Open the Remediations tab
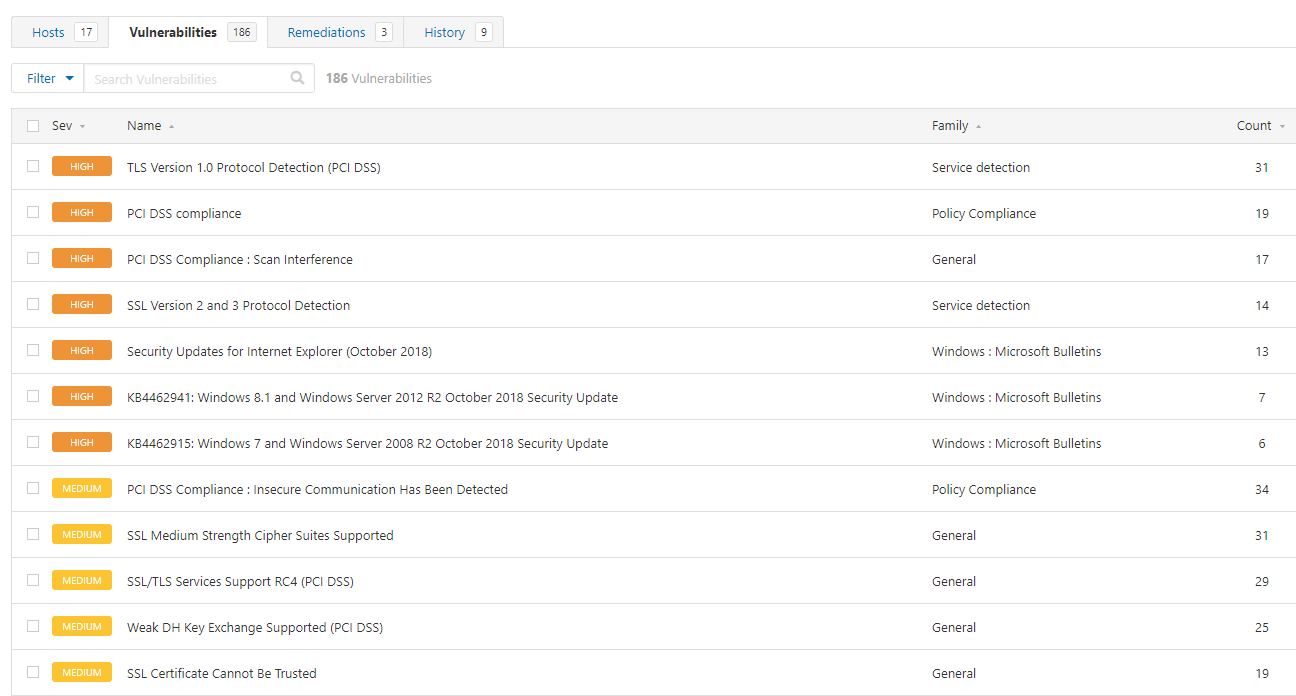 click(x=326, y=32)
